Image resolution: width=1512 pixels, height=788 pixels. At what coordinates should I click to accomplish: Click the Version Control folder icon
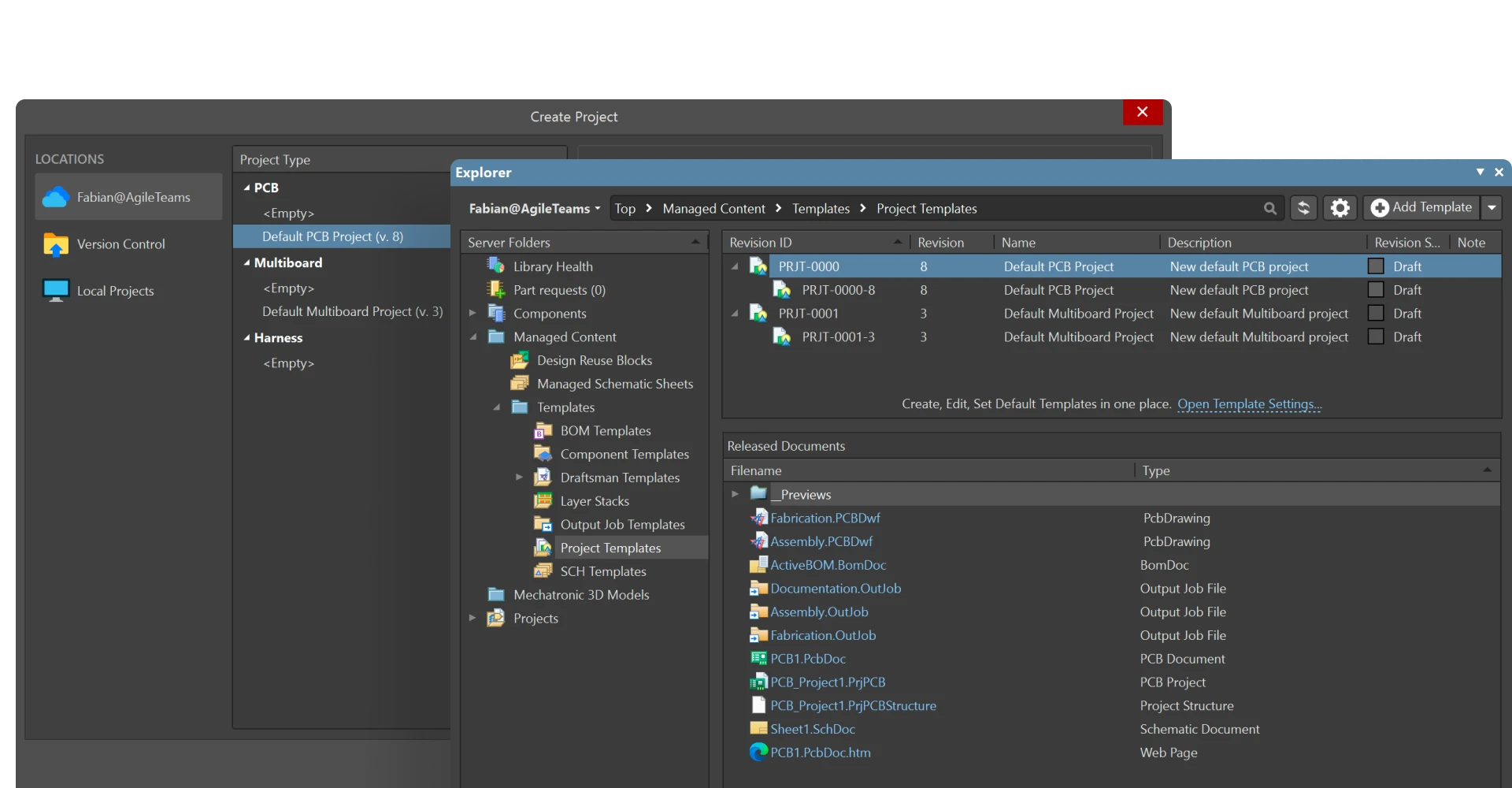pyautogui.click(x=56, y=244)
